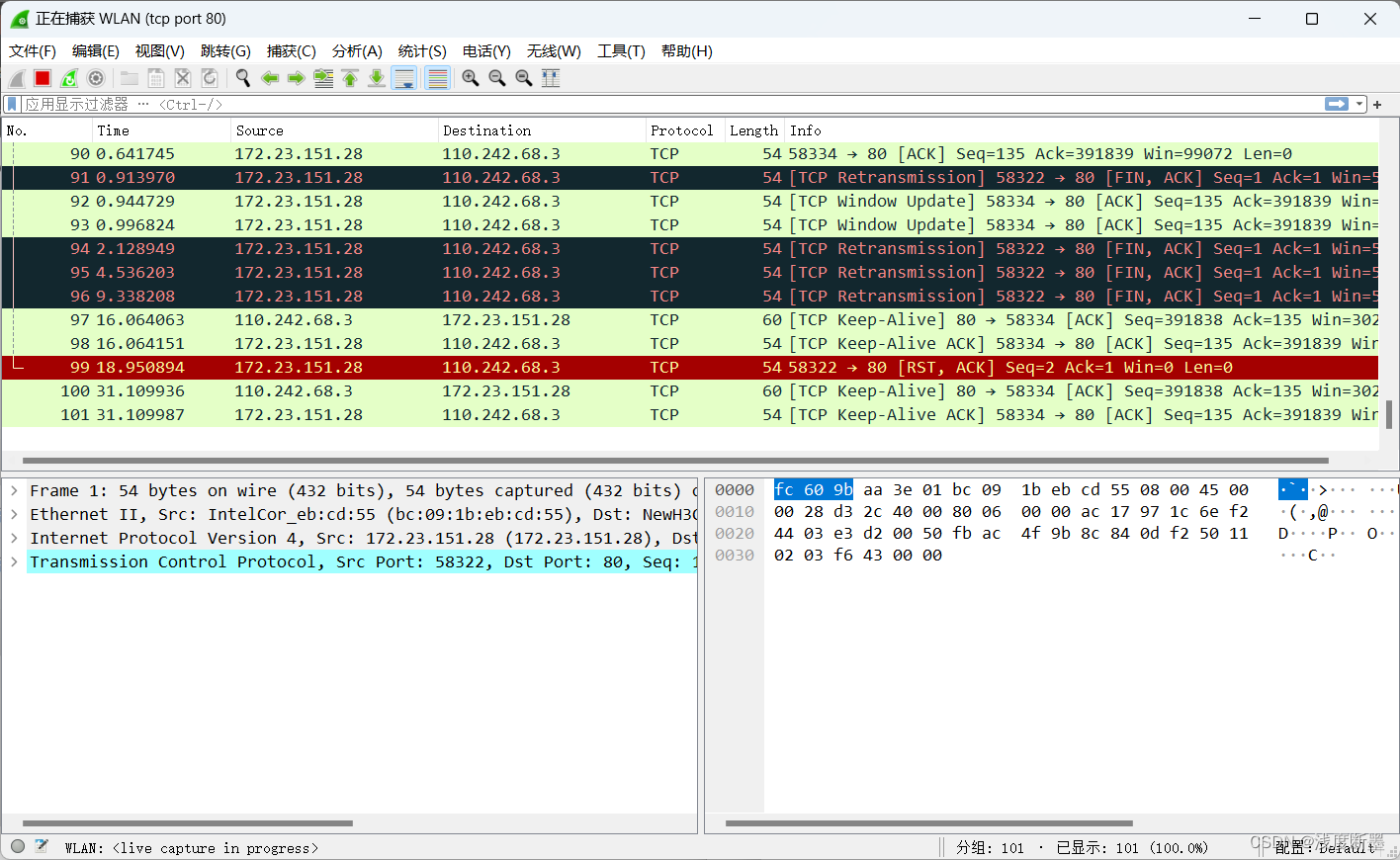Open the 跳转(G) menu
The height and width of the screenshot is (860, 1400).
click(x=225, y=51)
